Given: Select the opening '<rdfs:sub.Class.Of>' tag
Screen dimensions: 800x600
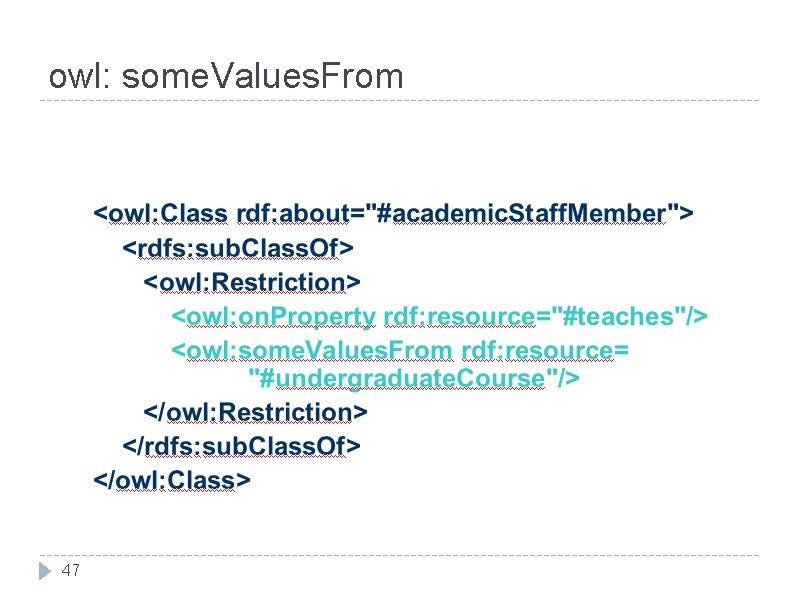Looking at the screenshot, I should [238, 247].
